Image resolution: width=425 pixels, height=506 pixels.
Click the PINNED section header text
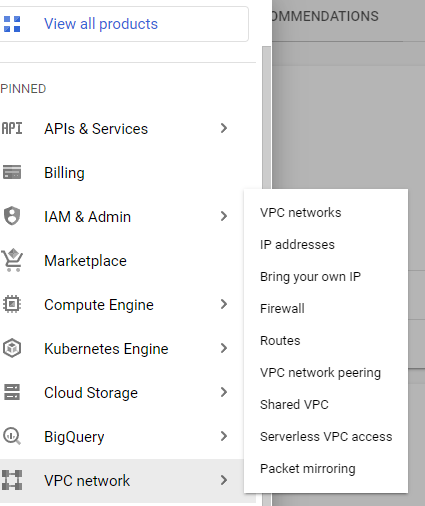click(23, 89)
